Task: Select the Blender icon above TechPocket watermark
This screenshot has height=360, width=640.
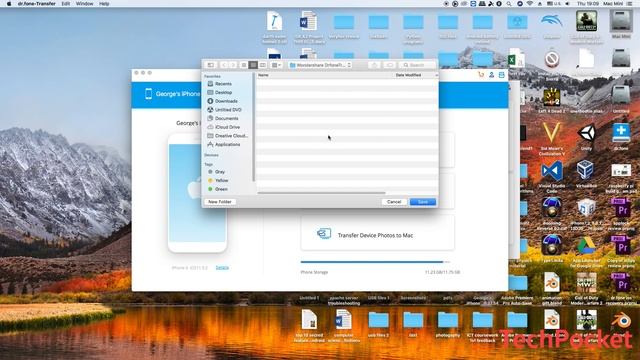Action: click(621, 320)
